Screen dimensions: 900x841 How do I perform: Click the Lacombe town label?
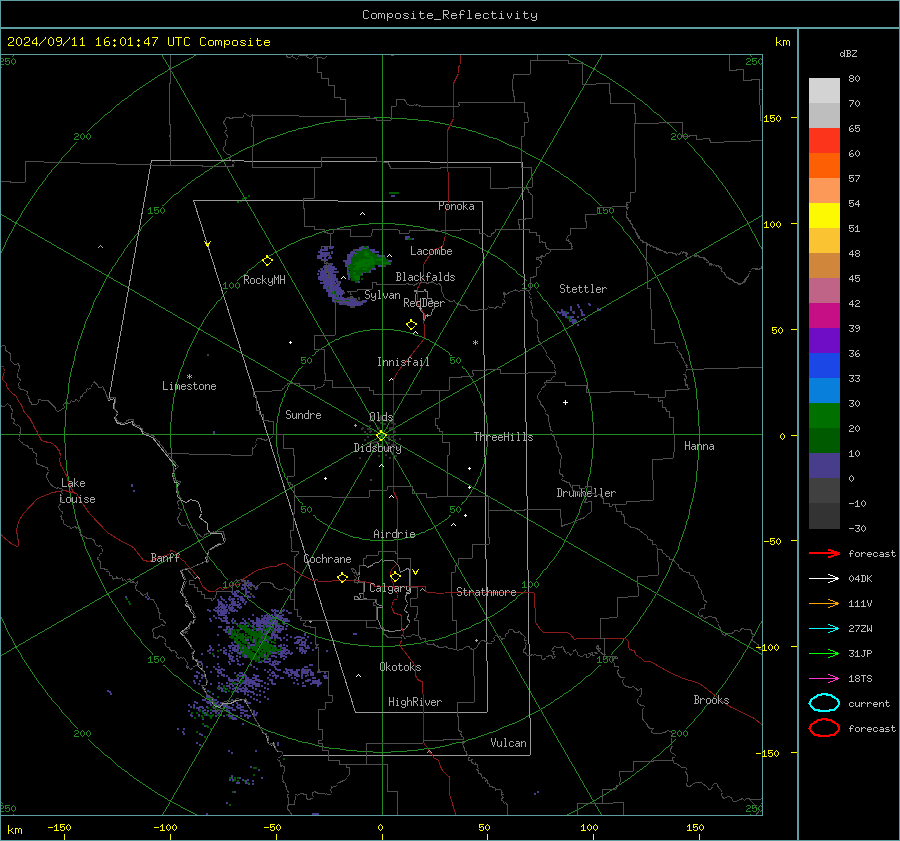[x=431, y=251]
